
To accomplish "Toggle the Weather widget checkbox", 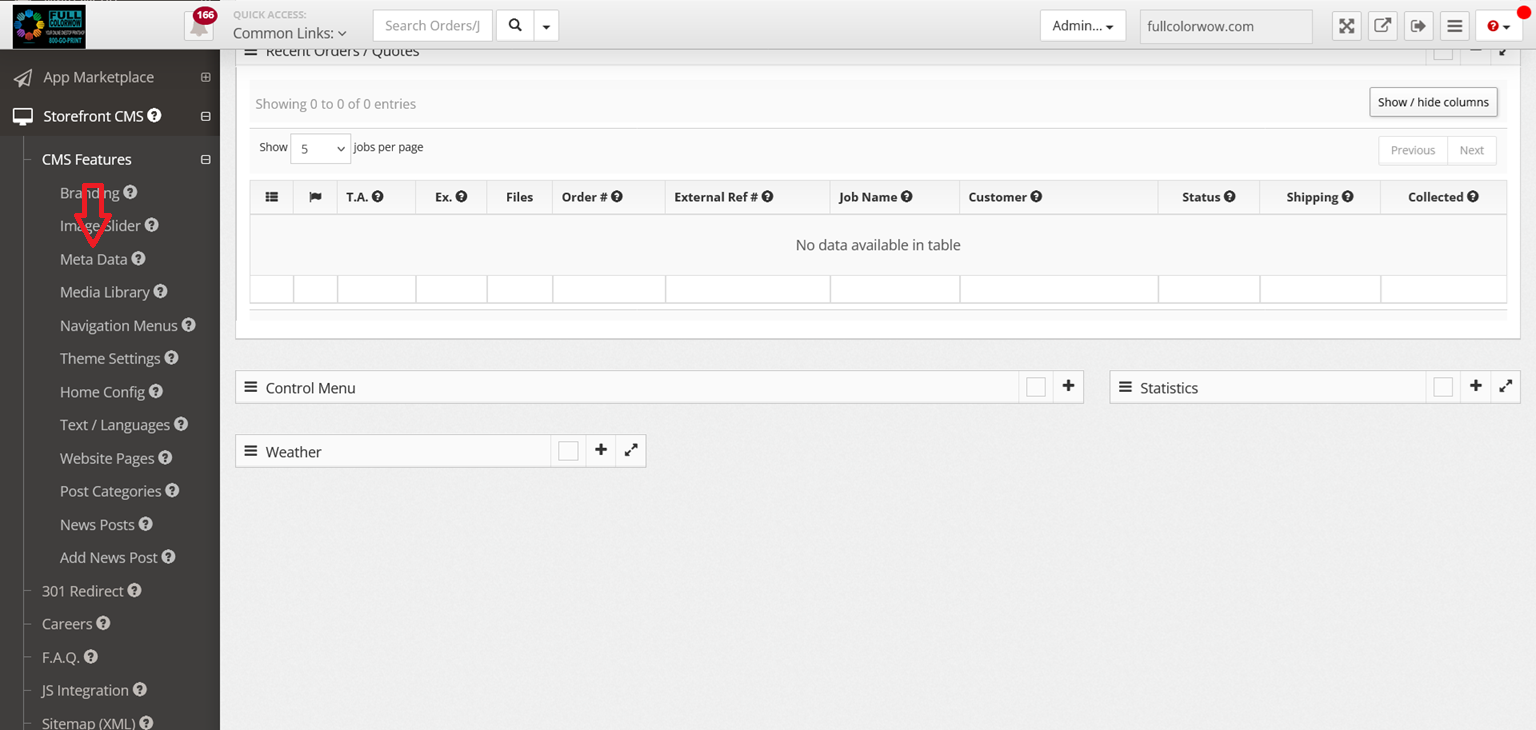I will [568, 452].
